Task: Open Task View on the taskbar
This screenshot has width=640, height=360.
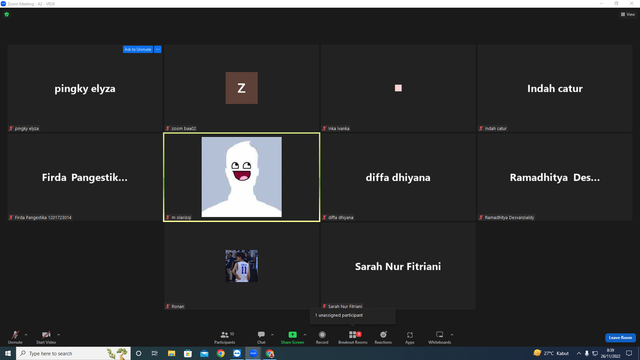Action: [155, 353]
